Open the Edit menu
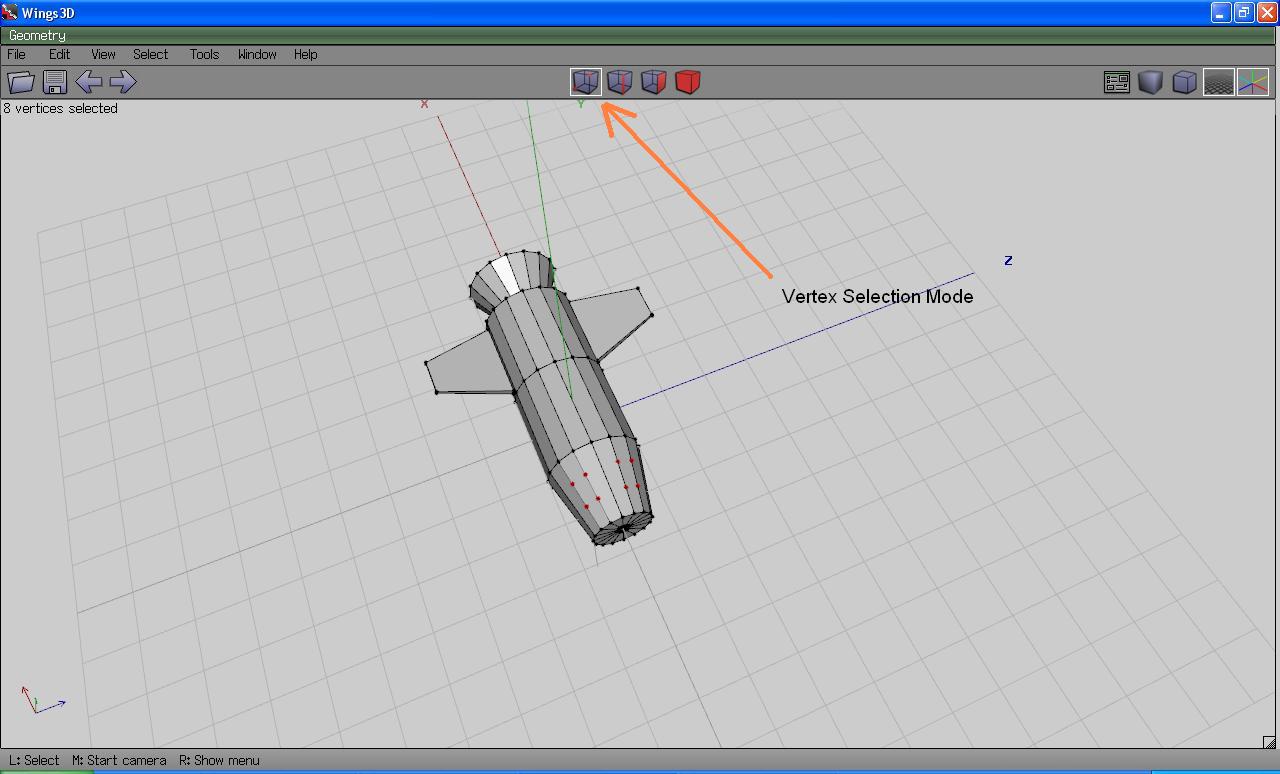Image resolution: width=1280 pixels, height=774 pixels. click(60, 54)
